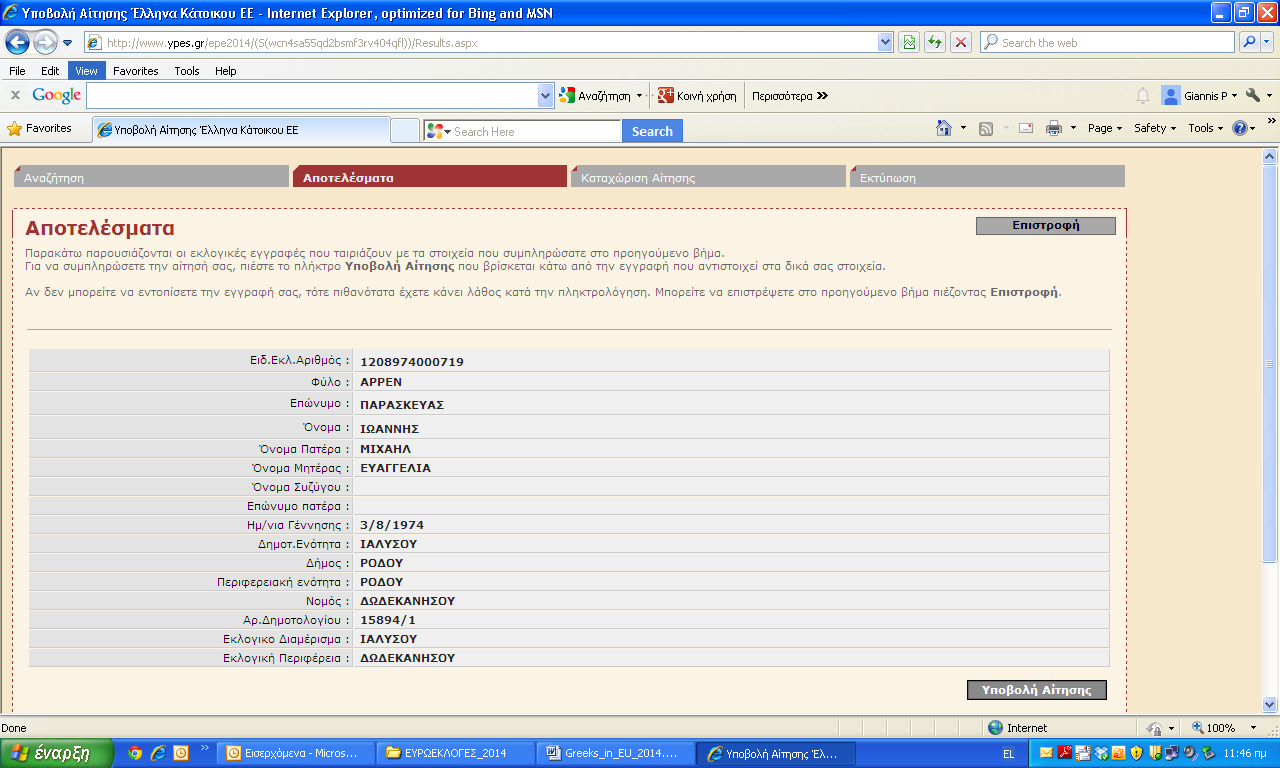Click the browser Back arrow button
Screen dimensions: 1280x768
(x=17, y=42)
